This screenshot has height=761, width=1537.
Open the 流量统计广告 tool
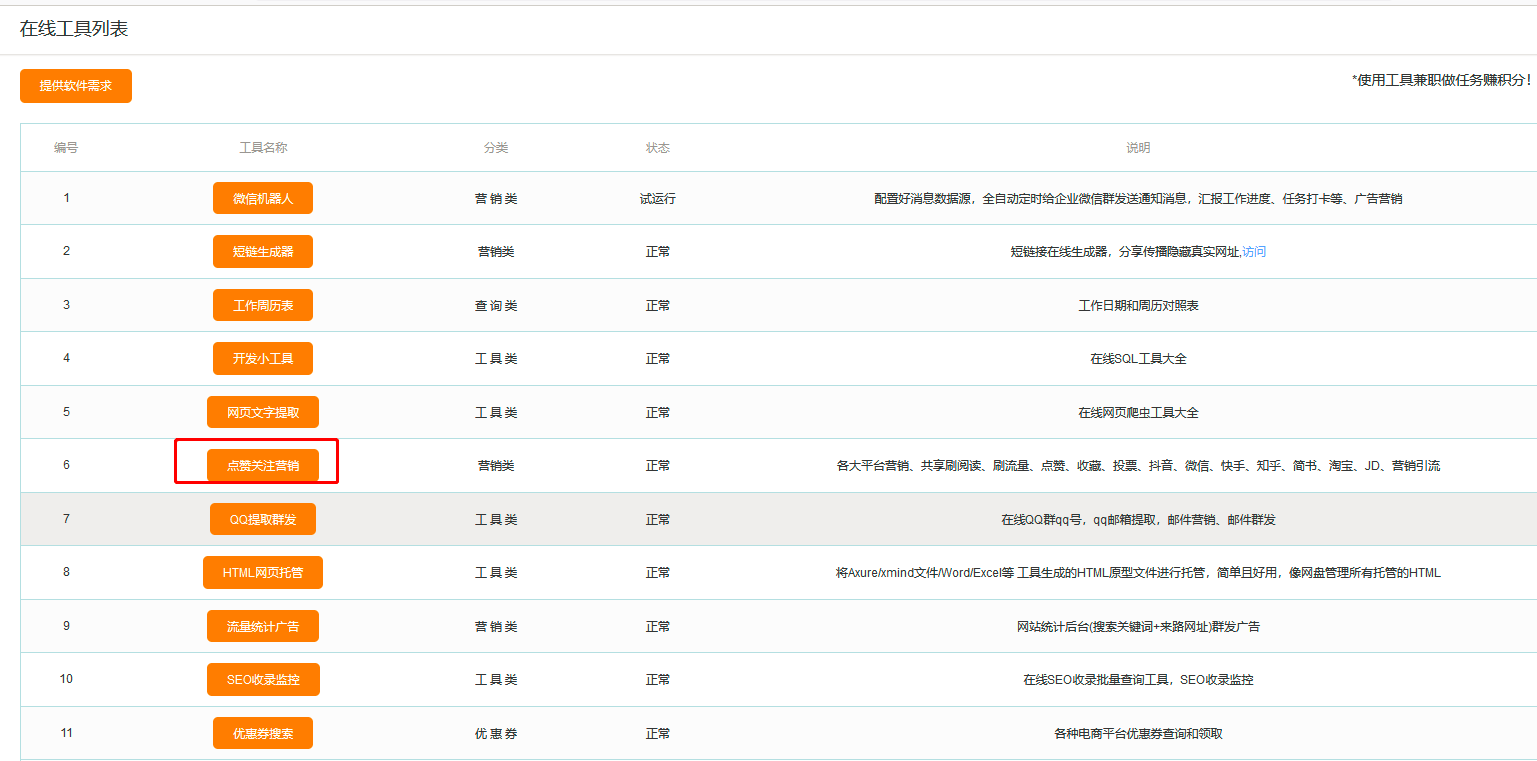point(262,625)
